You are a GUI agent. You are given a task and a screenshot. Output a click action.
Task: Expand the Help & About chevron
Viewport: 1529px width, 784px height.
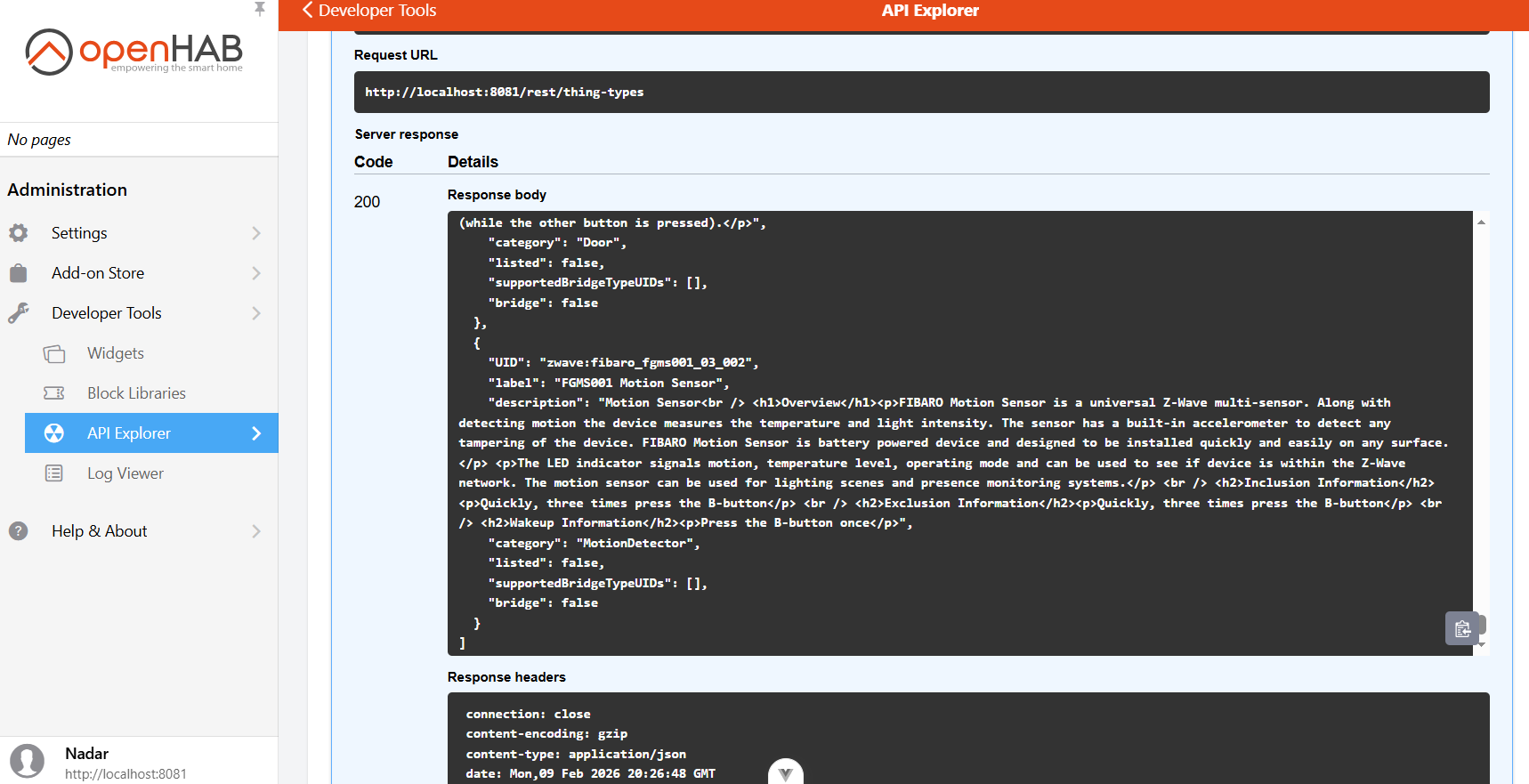click(x=256, y=531)
